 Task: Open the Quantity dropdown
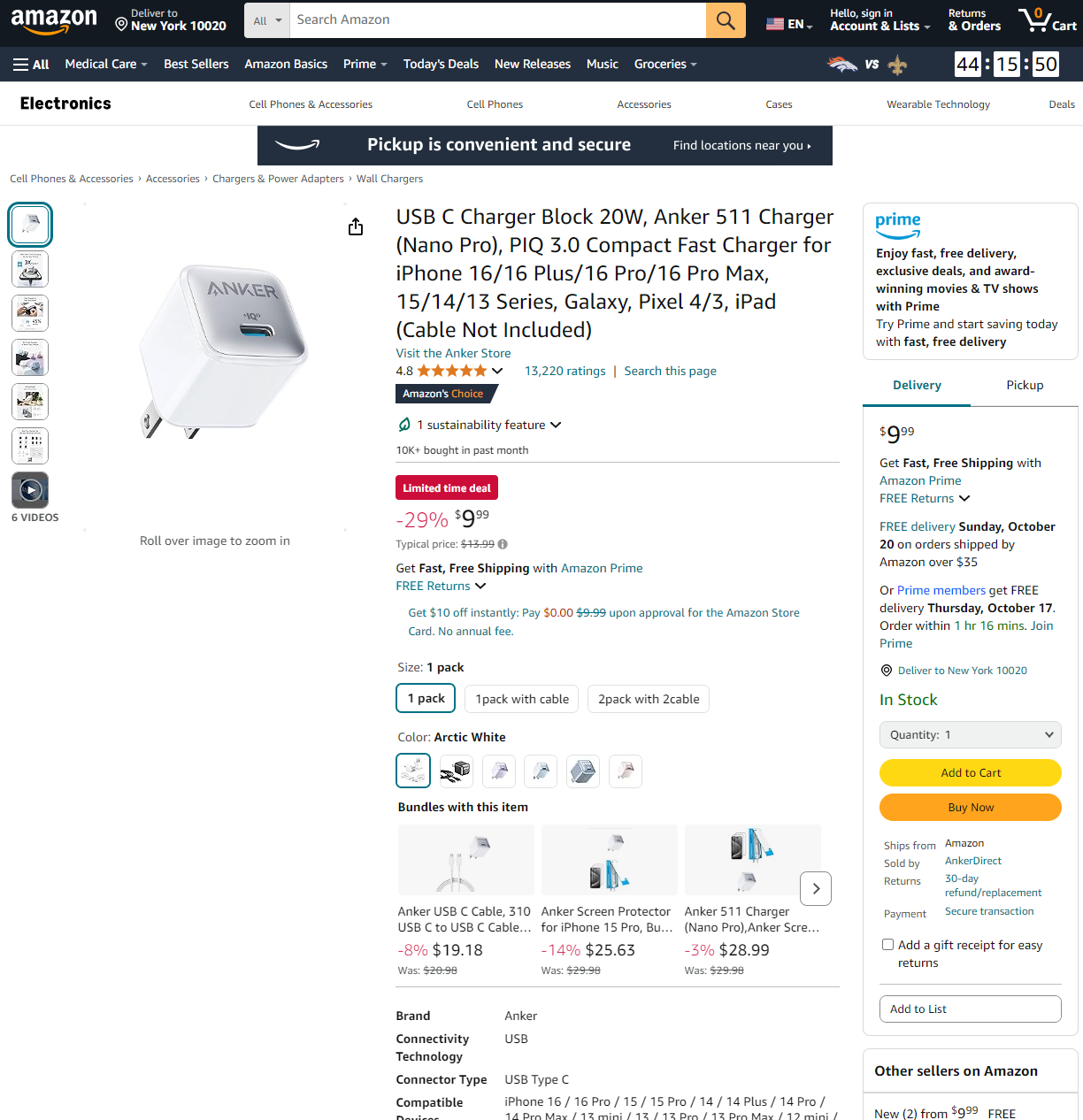[x=971, y=735]
